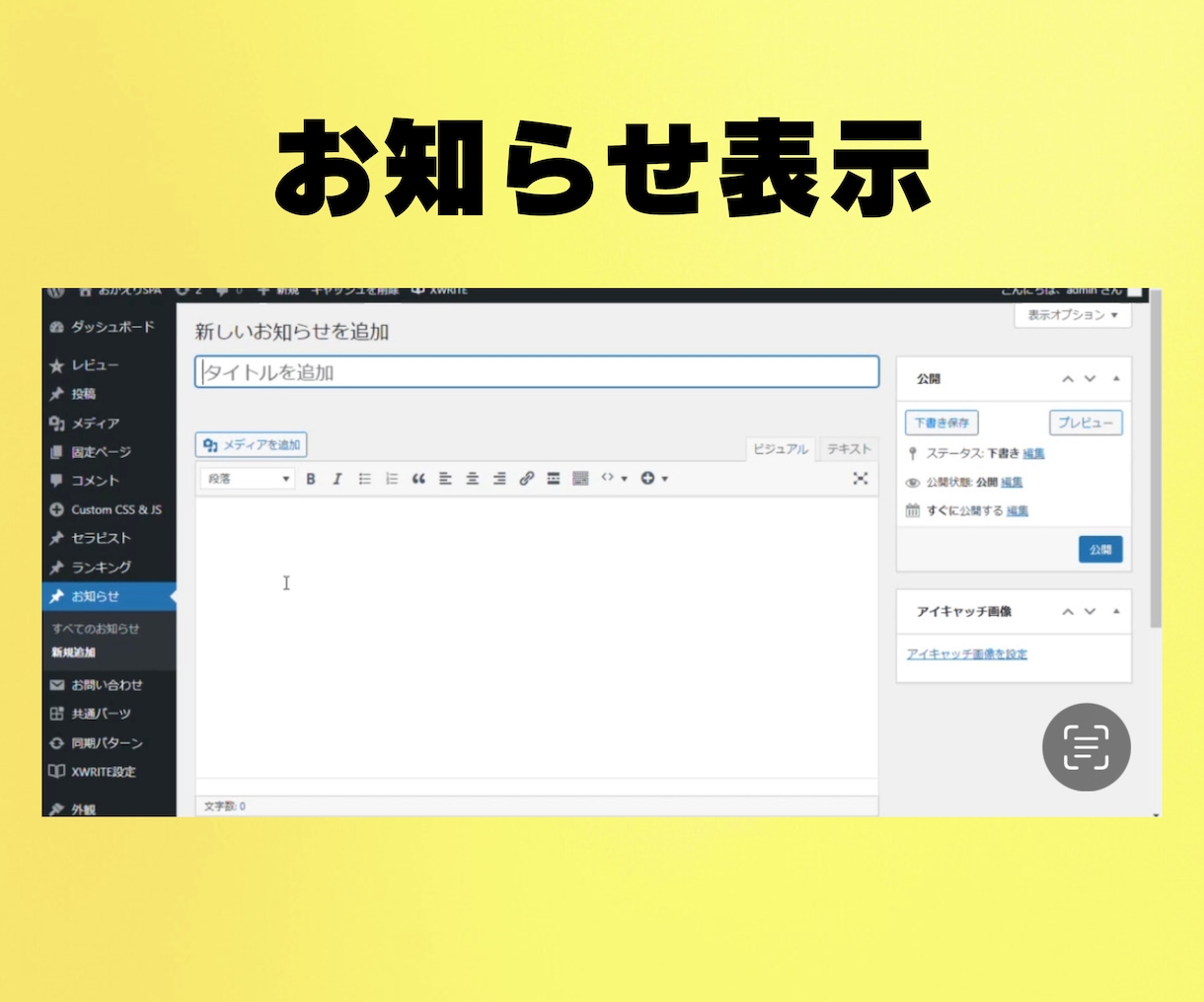The height and width of the screenshot is (1002, 1204).
Task: Edit the すぐに公開する schedule link
Action: (x=1017, y=511)
